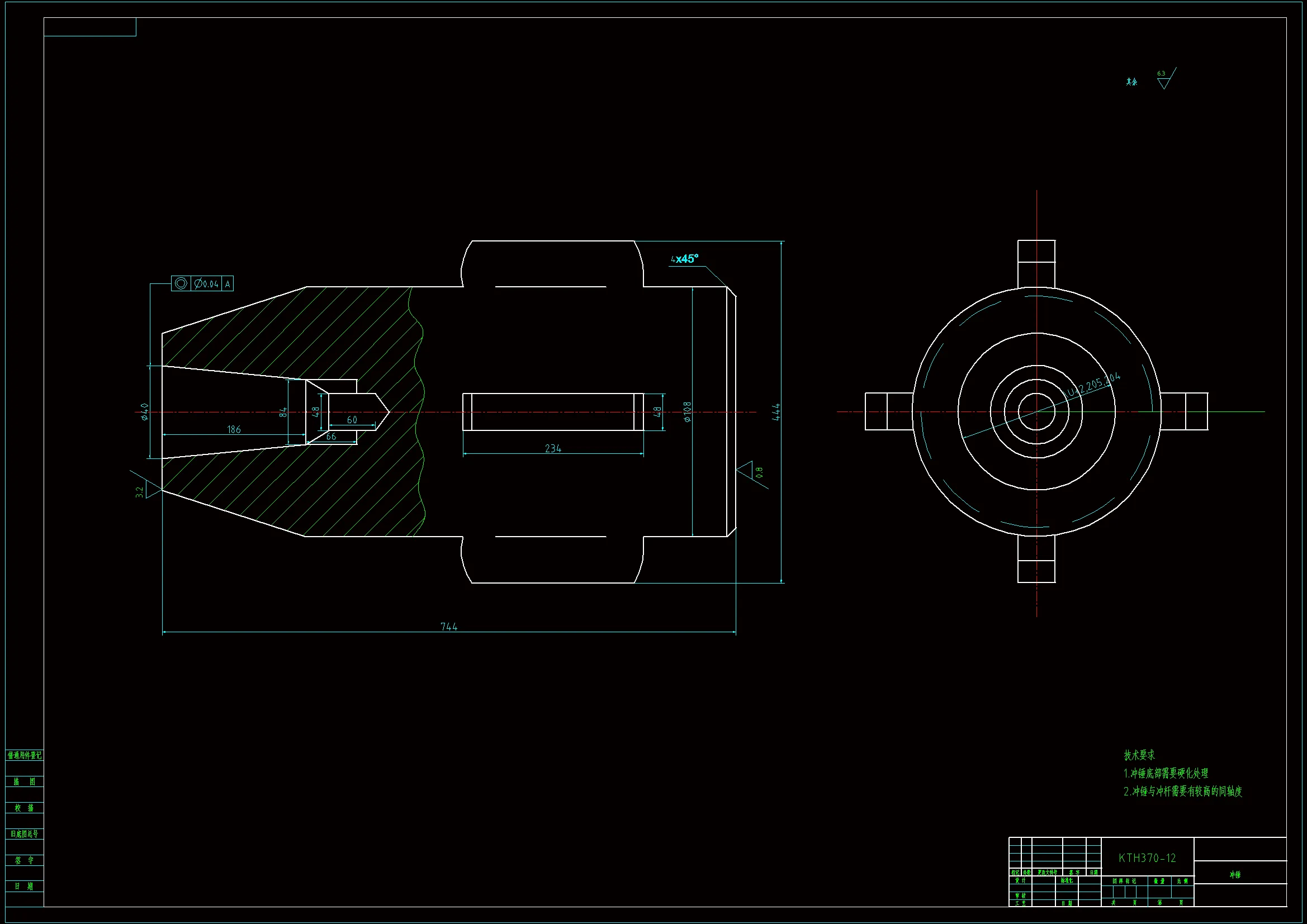This screenshot has height=924, width=1307.
Task: Click technical requirement line 1 text
Action: pos(1165,773)
